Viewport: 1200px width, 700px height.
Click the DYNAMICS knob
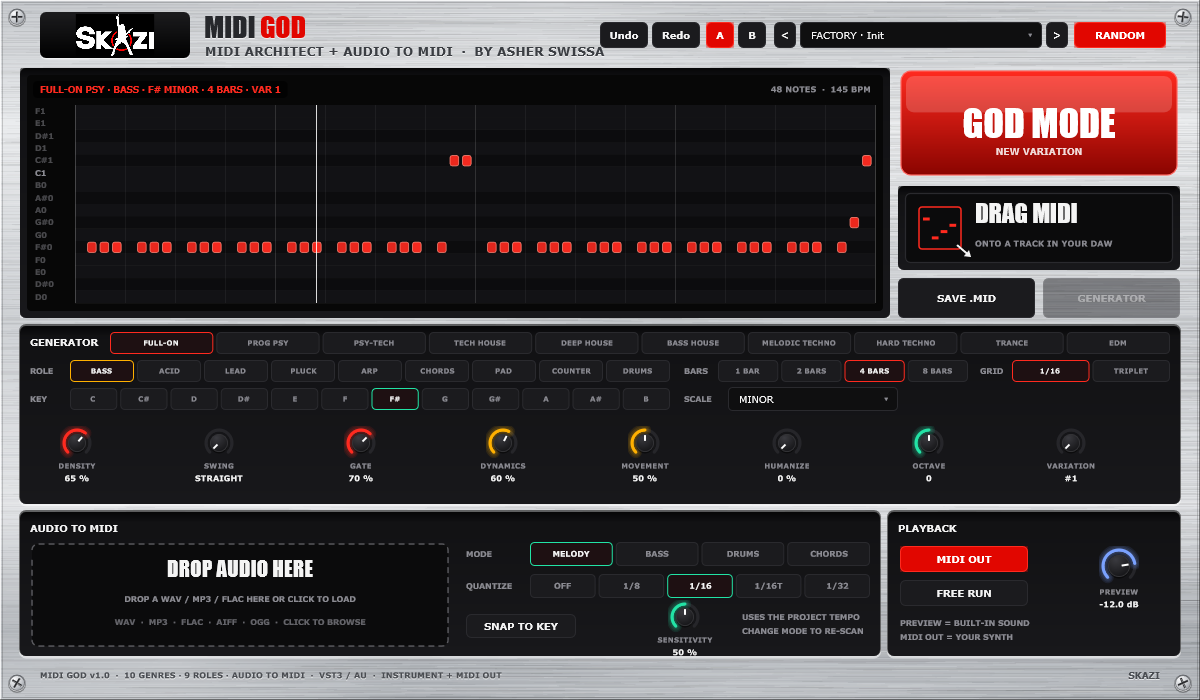click(x=503, y=442)
